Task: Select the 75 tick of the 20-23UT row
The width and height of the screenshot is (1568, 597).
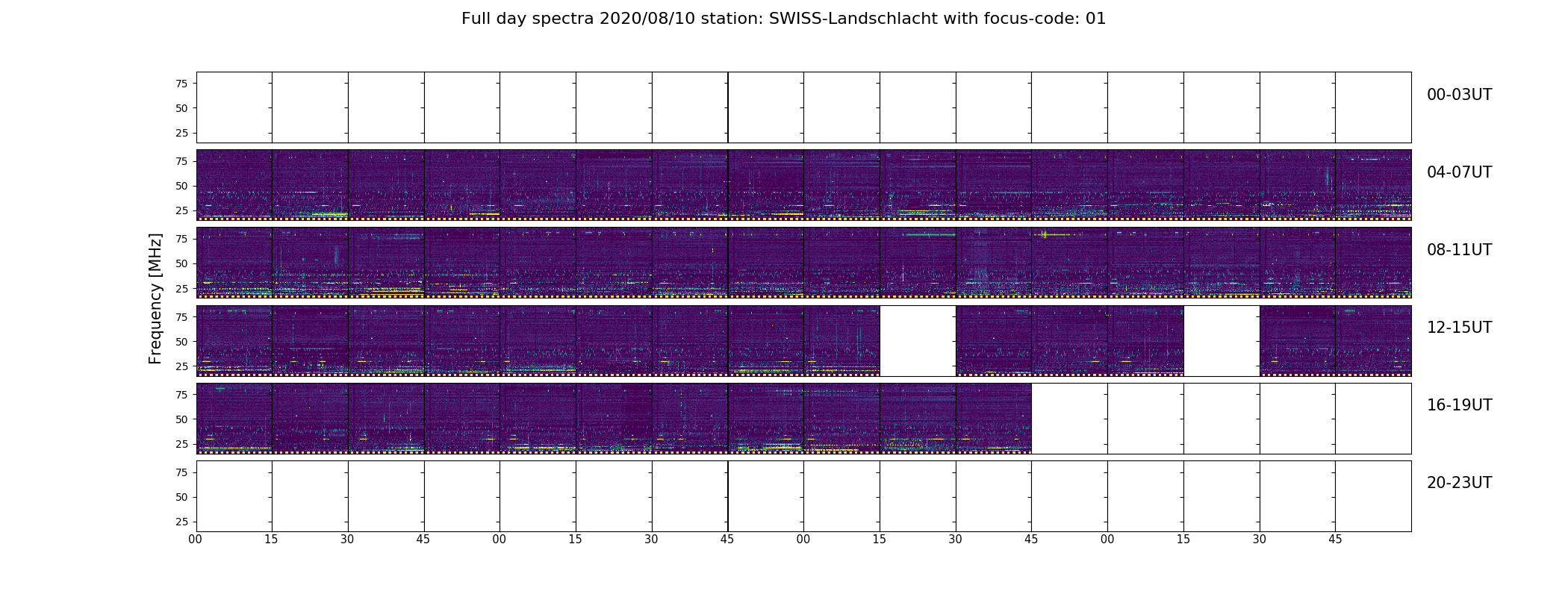Action: (181, 472)
